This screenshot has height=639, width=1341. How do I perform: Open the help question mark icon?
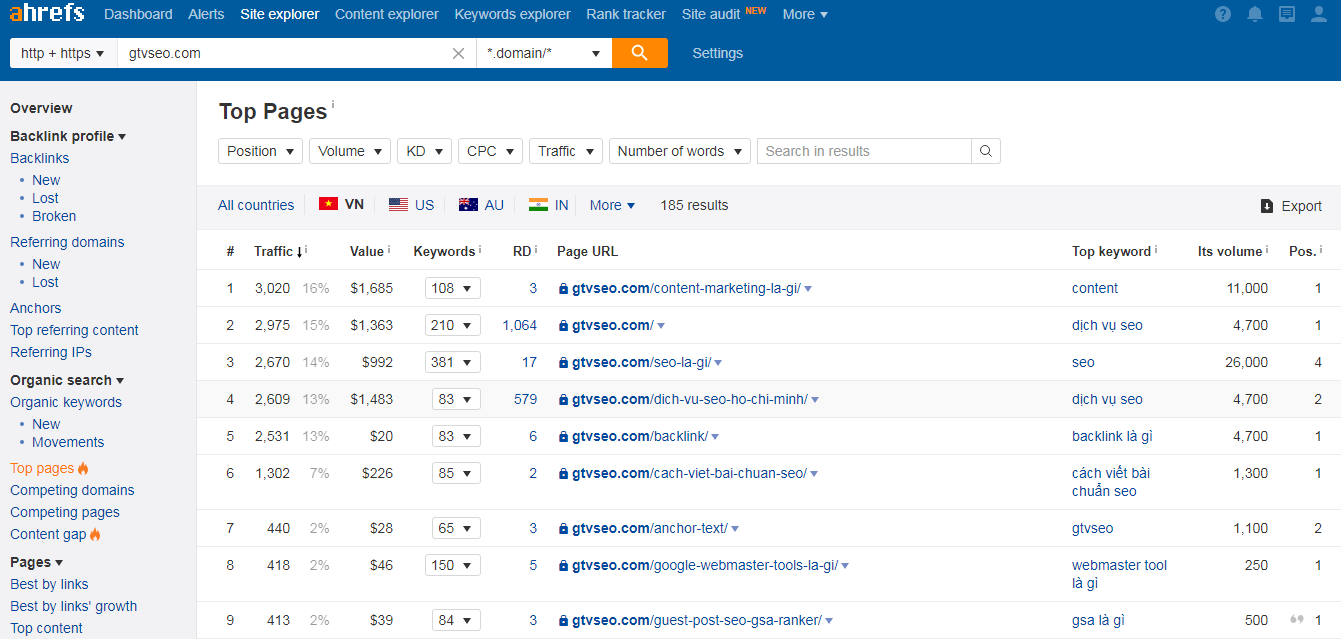(x=1223, y=14)
